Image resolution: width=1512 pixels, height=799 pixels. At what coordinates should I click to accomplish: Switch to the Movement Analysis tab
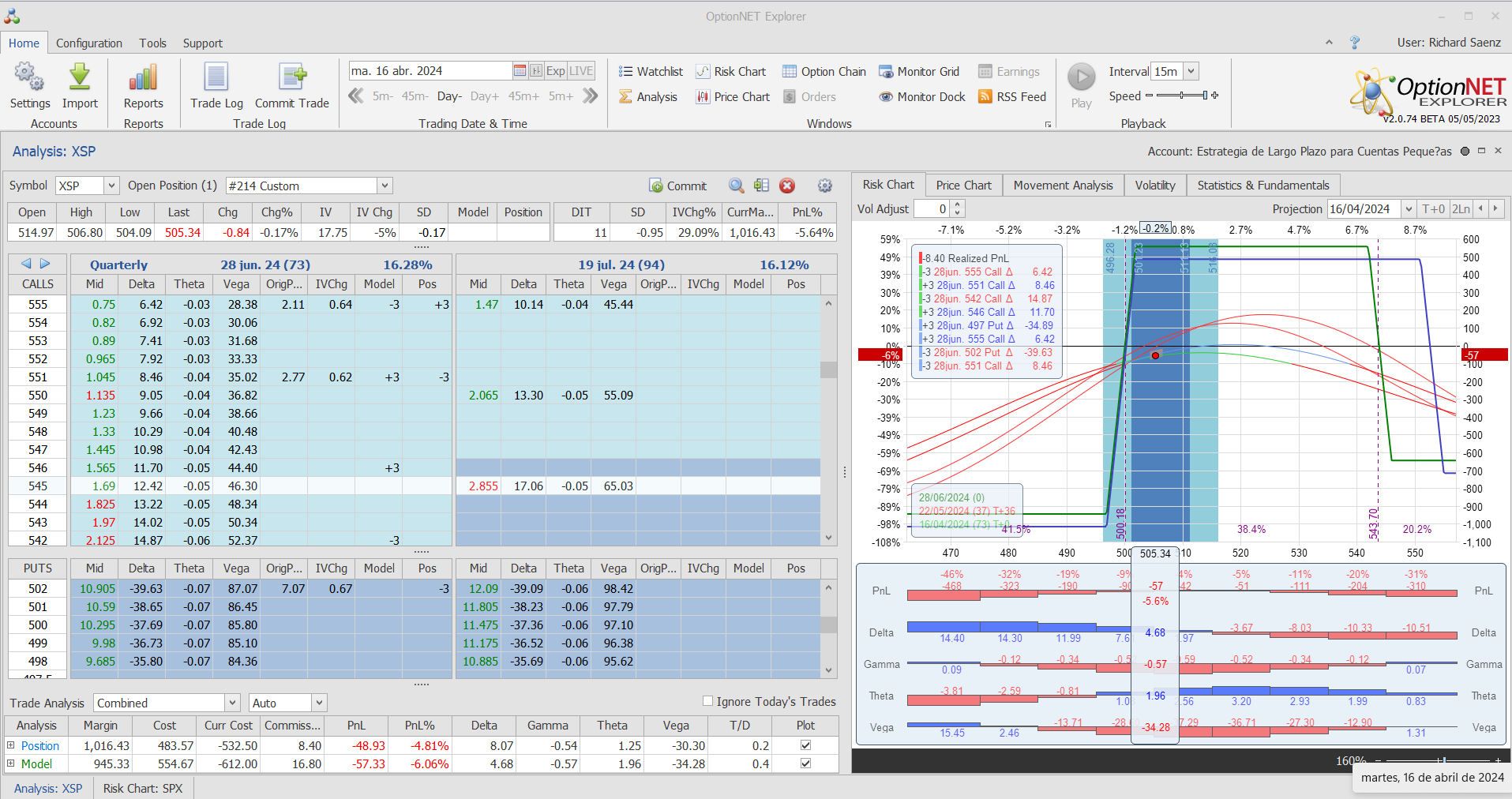point(1063,185)
